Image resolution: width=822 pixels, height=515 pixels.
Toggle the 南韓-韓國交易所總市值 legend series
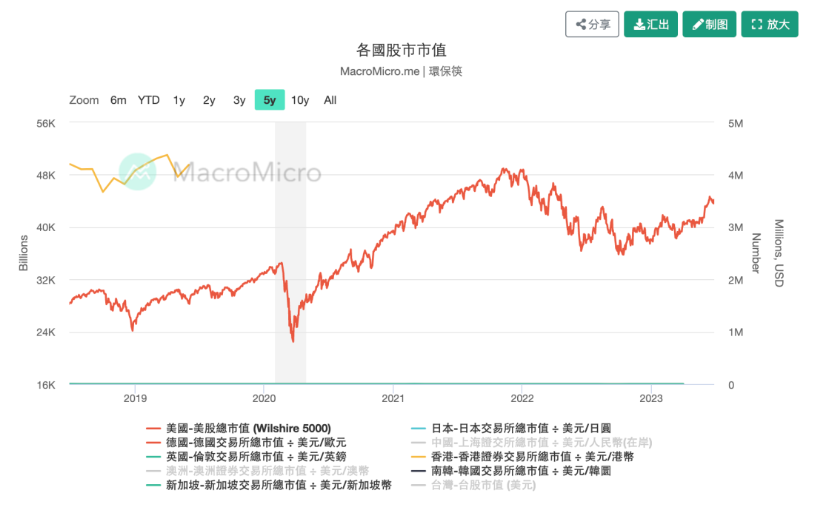[511, 471]
